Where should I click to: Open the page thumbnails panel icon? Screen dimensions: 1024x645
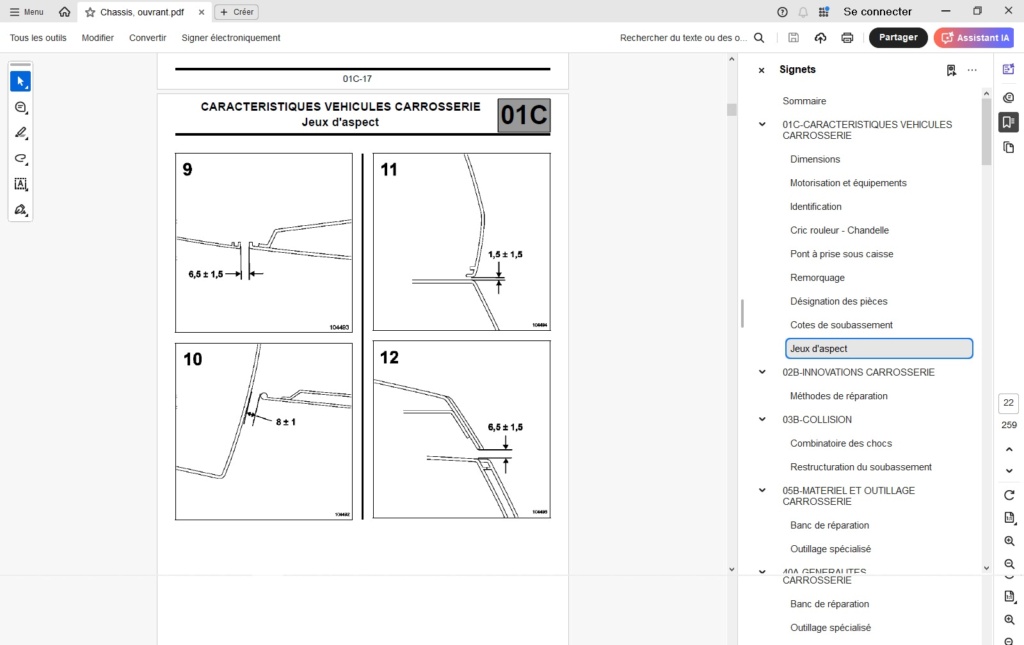pyautogui.click(x=1008, y=148)
